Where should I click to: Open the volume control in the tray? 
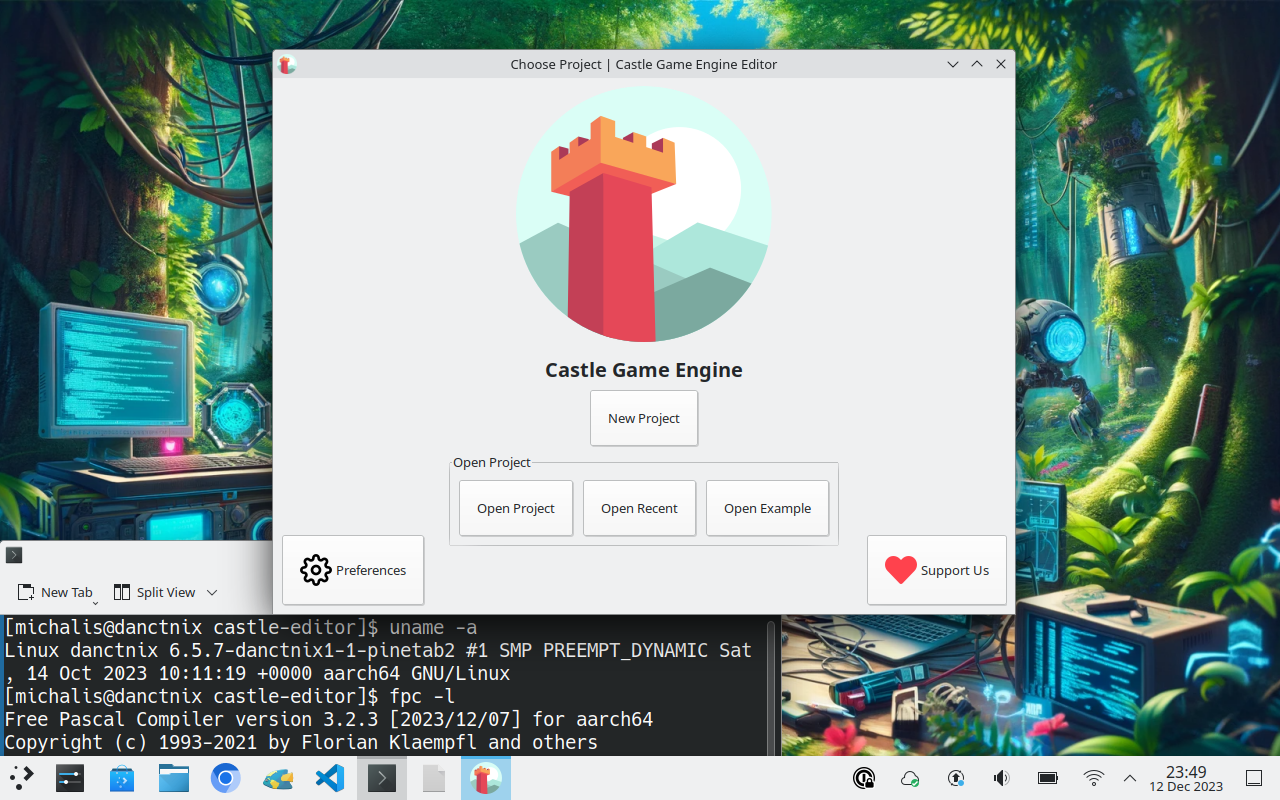point(1001,778)
